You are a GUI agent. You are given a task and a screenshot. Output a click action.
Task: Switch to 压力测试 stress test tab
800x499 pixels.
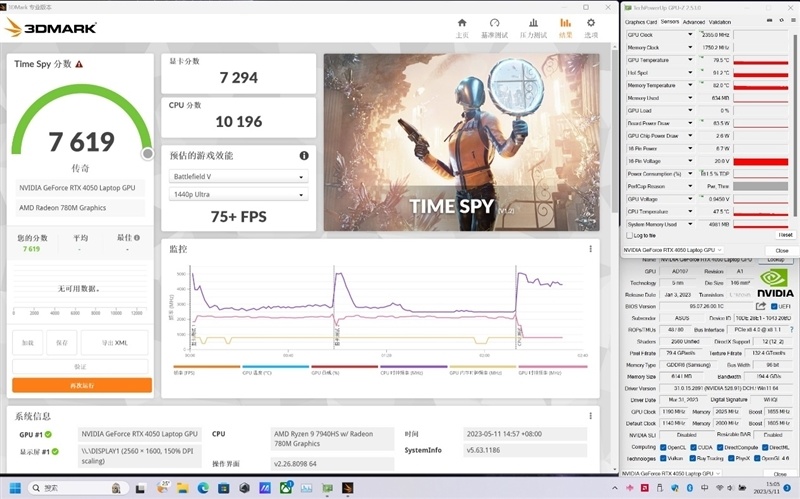tap(533, 29)
